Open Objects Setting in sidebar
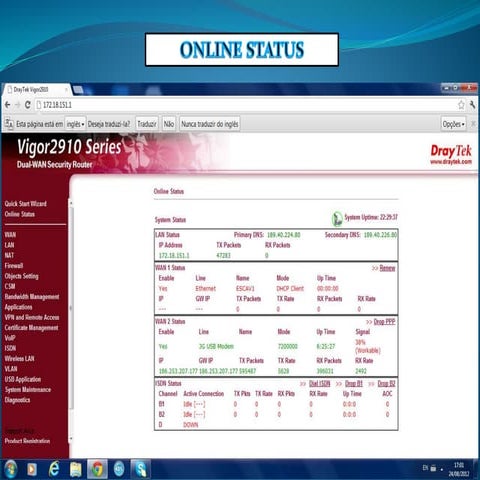The height and width of the screenshot is (480, 480). coord(22,276)
